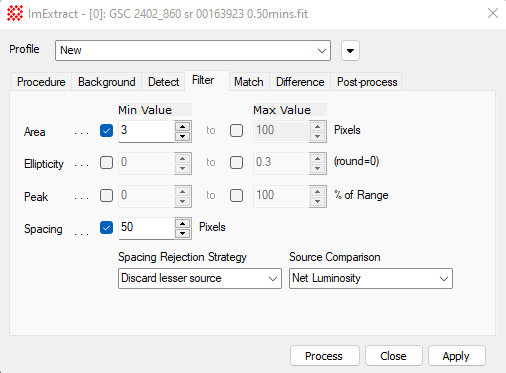Image resolution: width=506 pixels, height=373 pixels.
Task: Increase the Spacing value with up arrow
Action: tap(182, 223)
